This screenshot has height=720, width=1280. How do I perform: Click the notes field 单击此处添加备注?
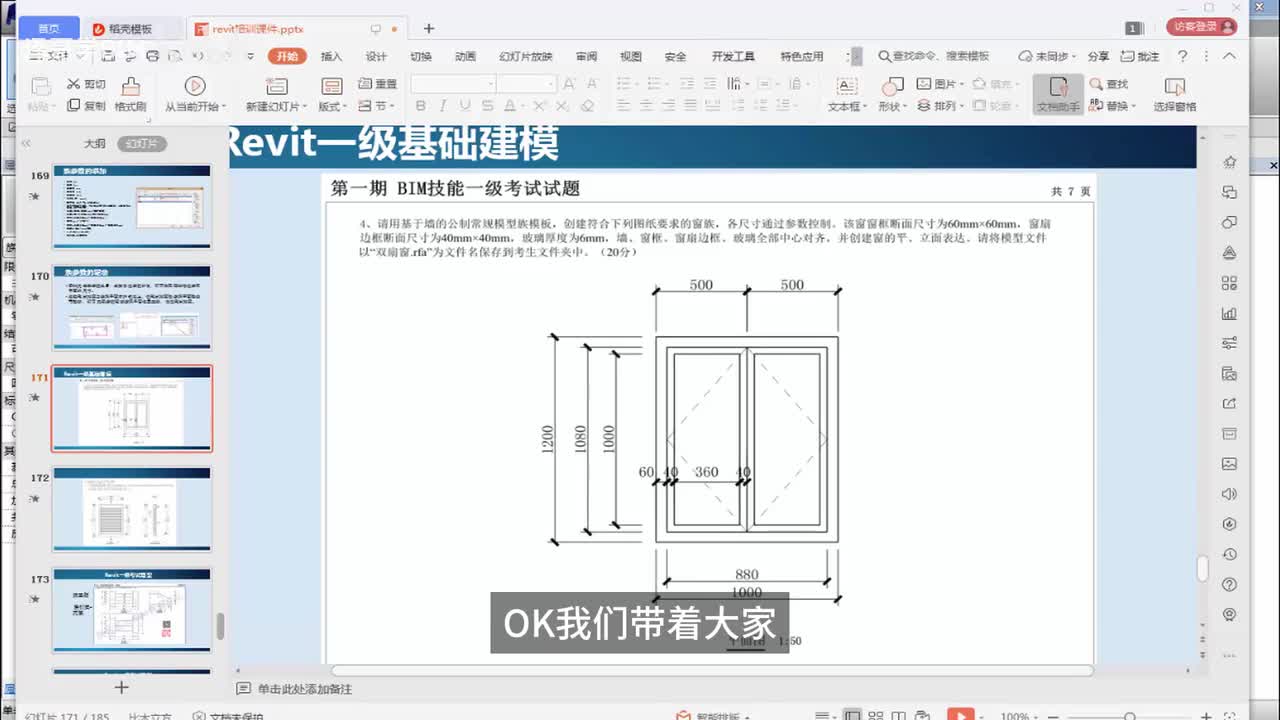tap(304, 689)
